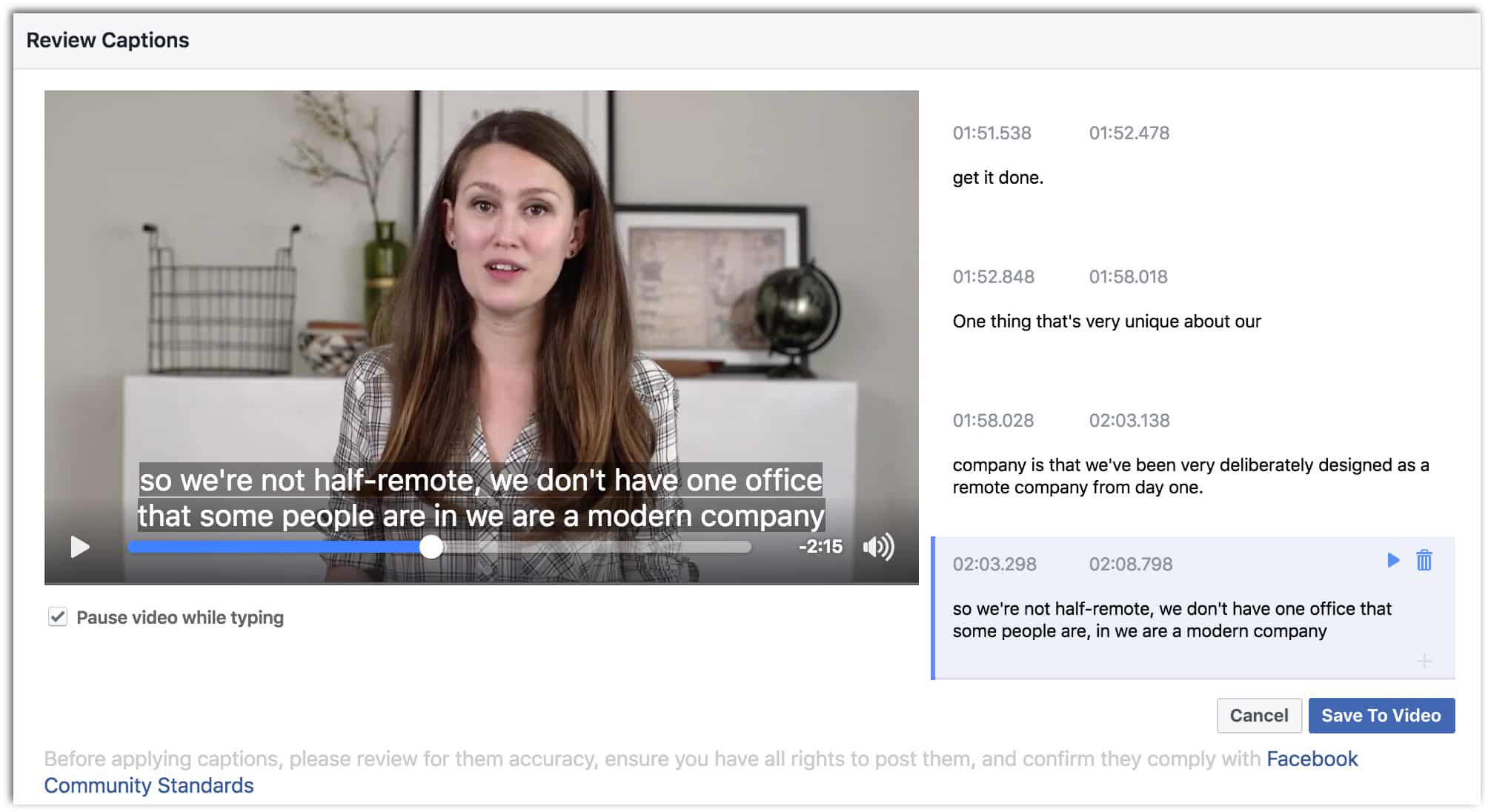Edit the highlighted caption "so we're not half-remote"
This screenshot has width=1488, height=812.
coord(1172,620)
